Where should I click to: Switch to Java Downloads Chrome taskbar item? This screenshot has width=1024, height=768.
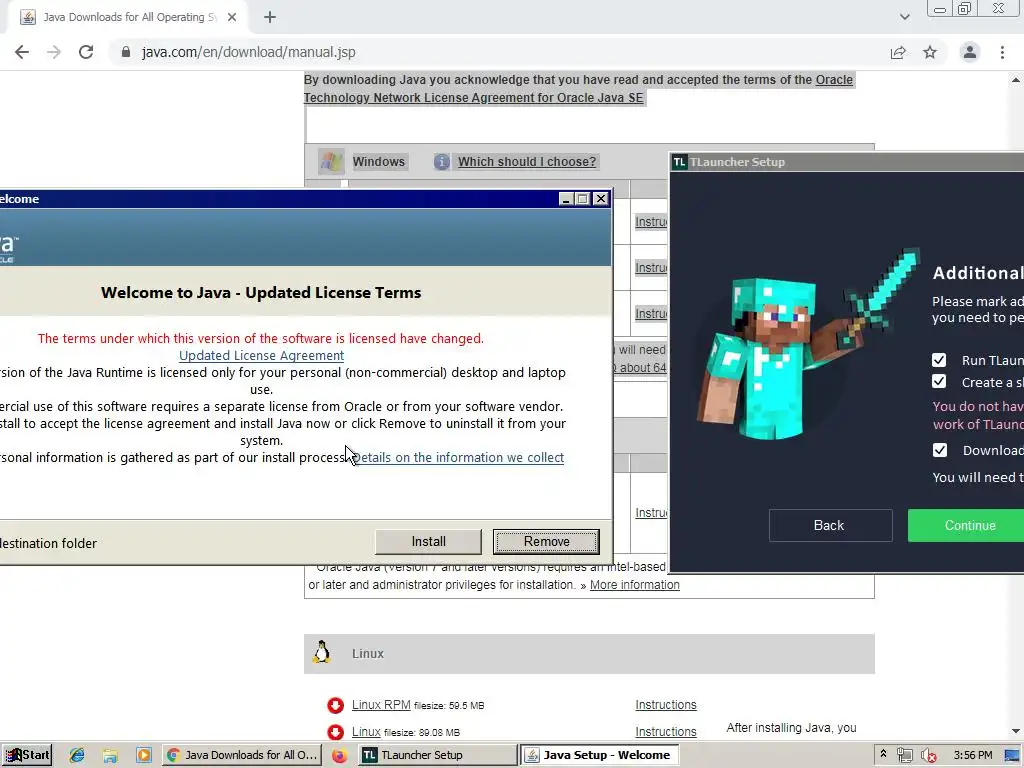[x=242, y=755]
